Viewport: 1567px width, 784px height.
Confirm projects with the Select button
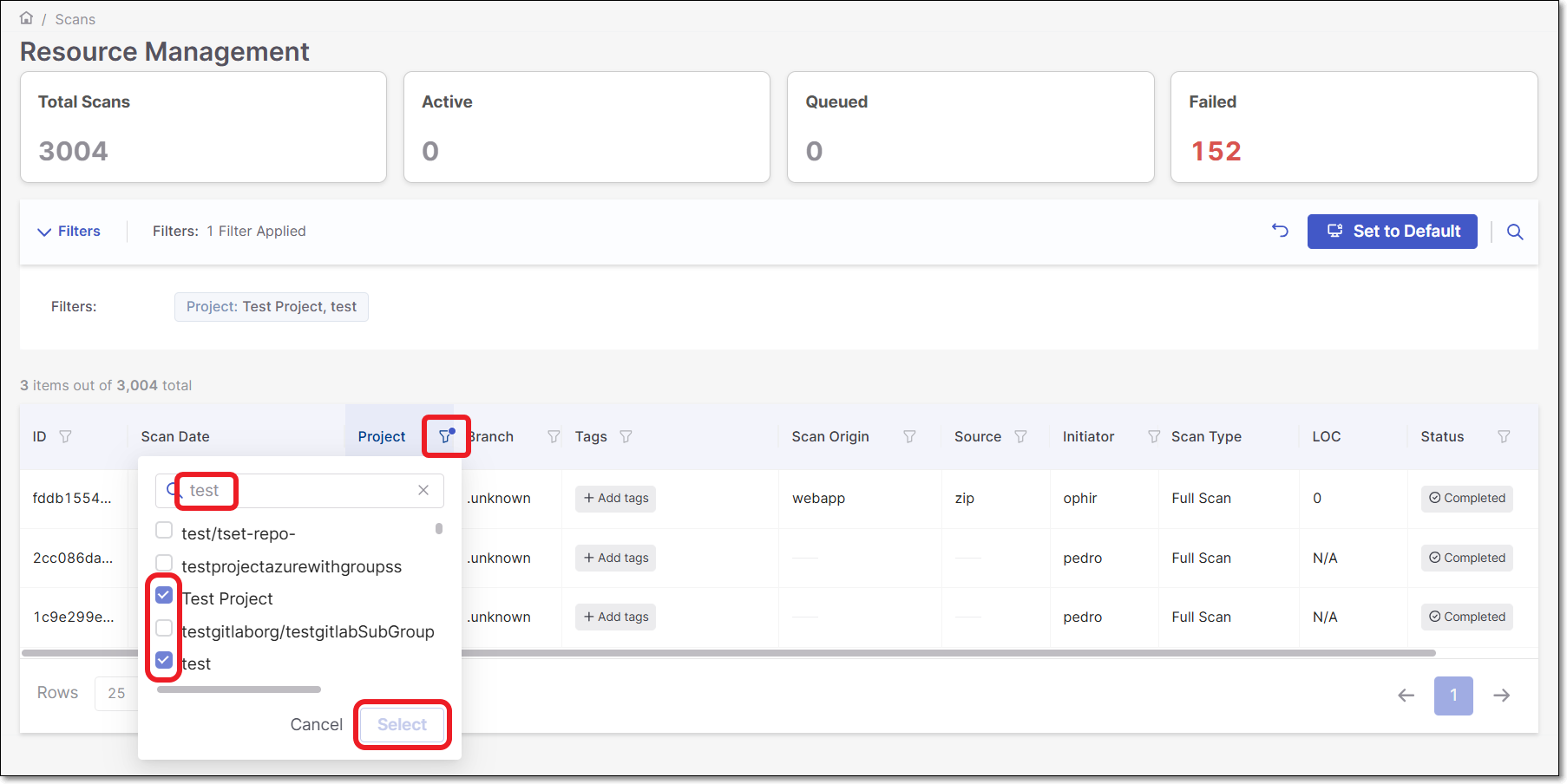[402, 724]
